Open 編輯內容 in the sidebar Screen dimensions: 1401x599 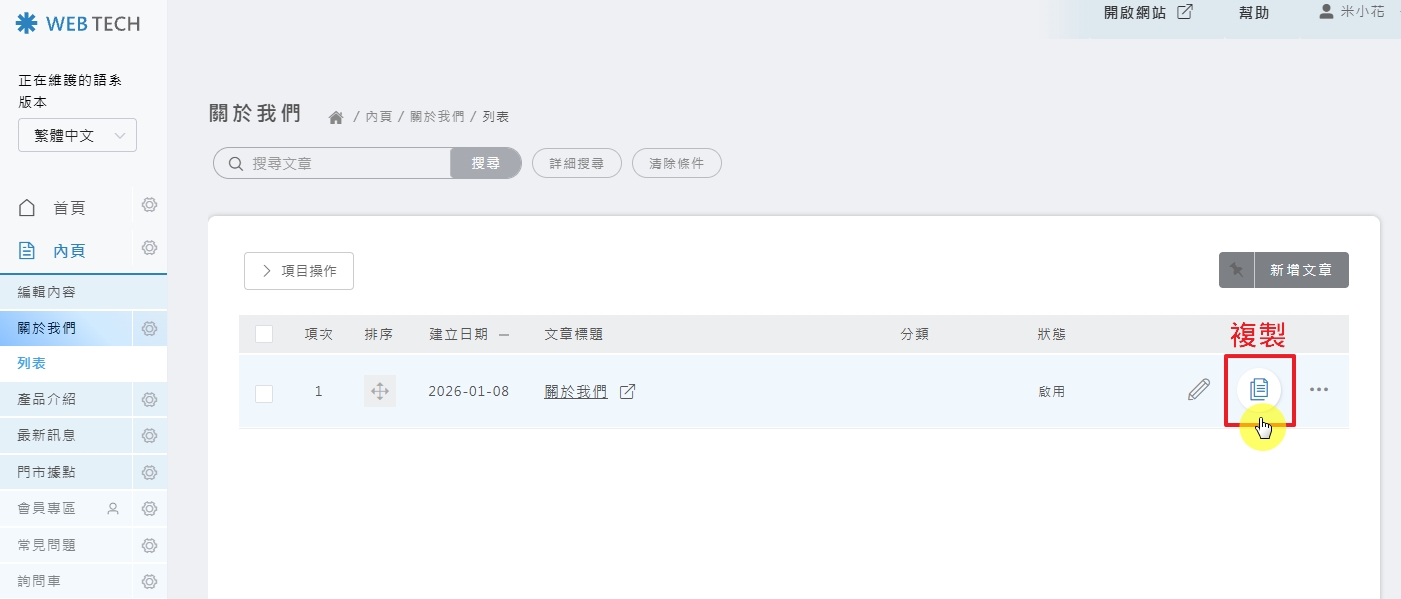click(47, 292)
